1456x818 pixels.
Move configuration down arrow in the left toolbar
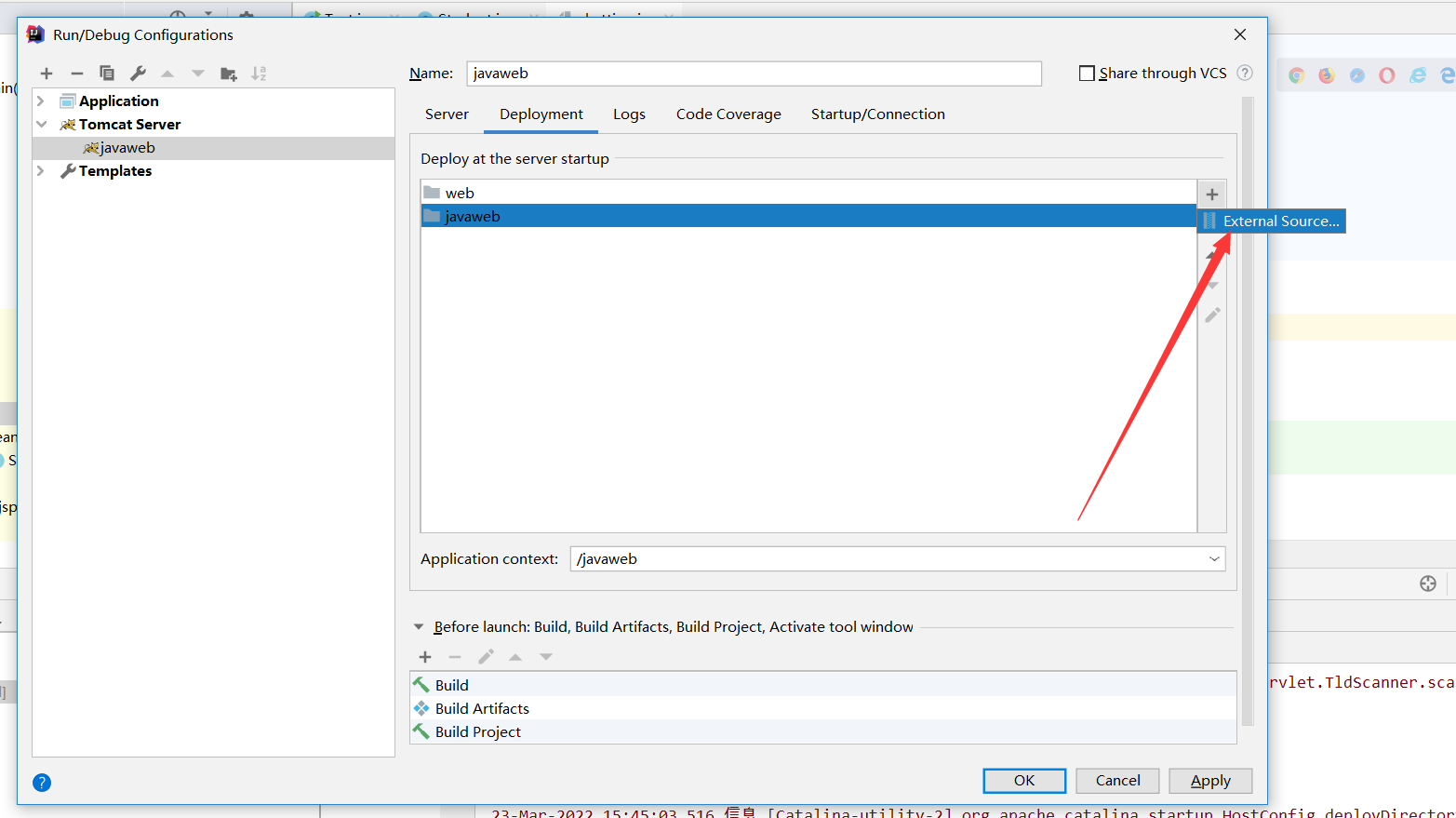[198, 74]
